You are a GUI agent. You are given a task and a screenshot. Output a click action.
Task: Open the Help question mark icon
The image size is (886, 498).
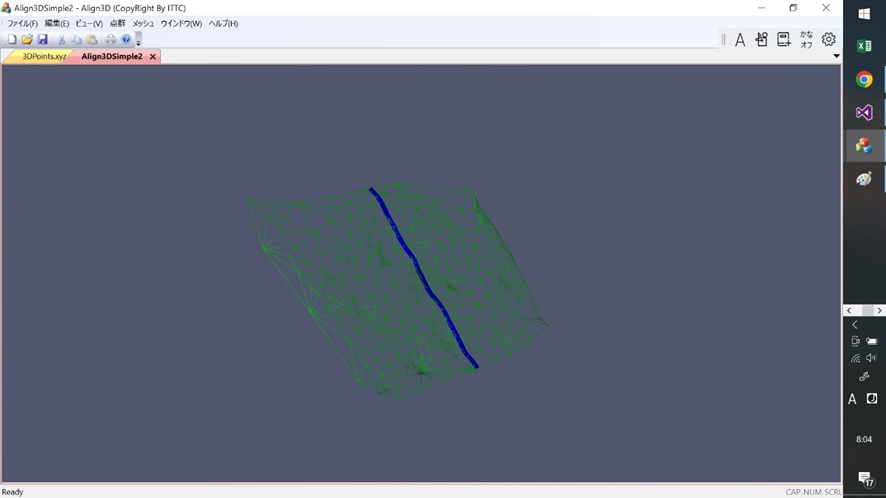(x=126, y=40)
